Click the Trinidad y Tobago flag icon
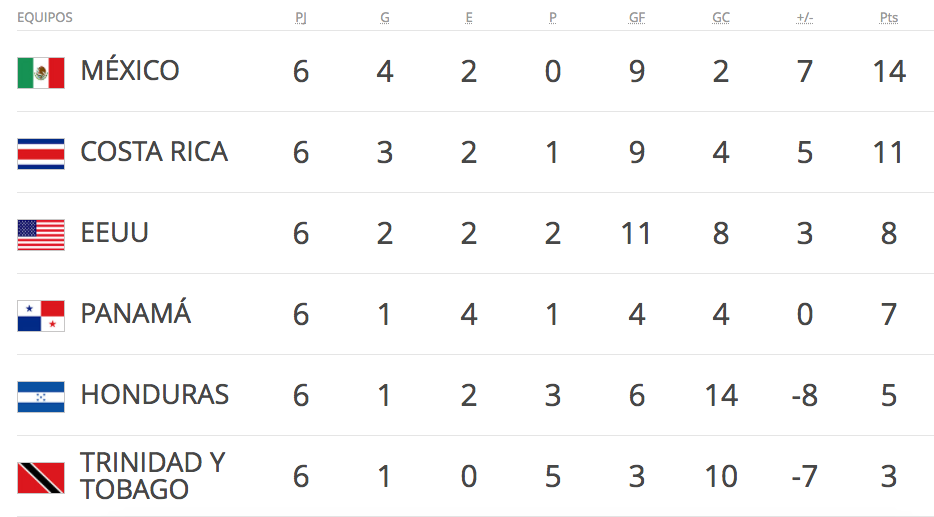Image resolution: width=934 pixels, height=517 pixels. [41, 477]
